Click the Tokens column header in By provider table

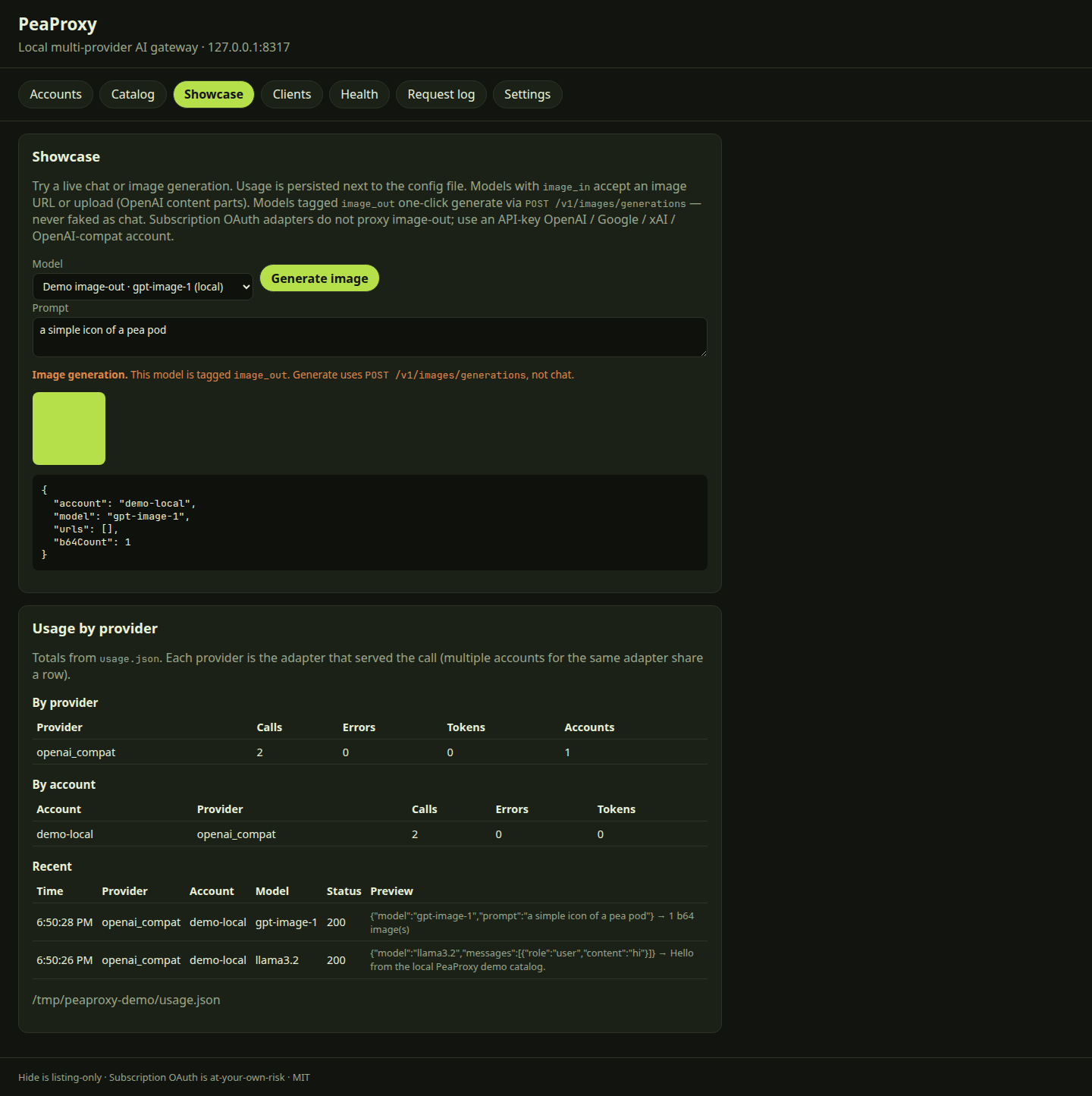click(466, 727)
